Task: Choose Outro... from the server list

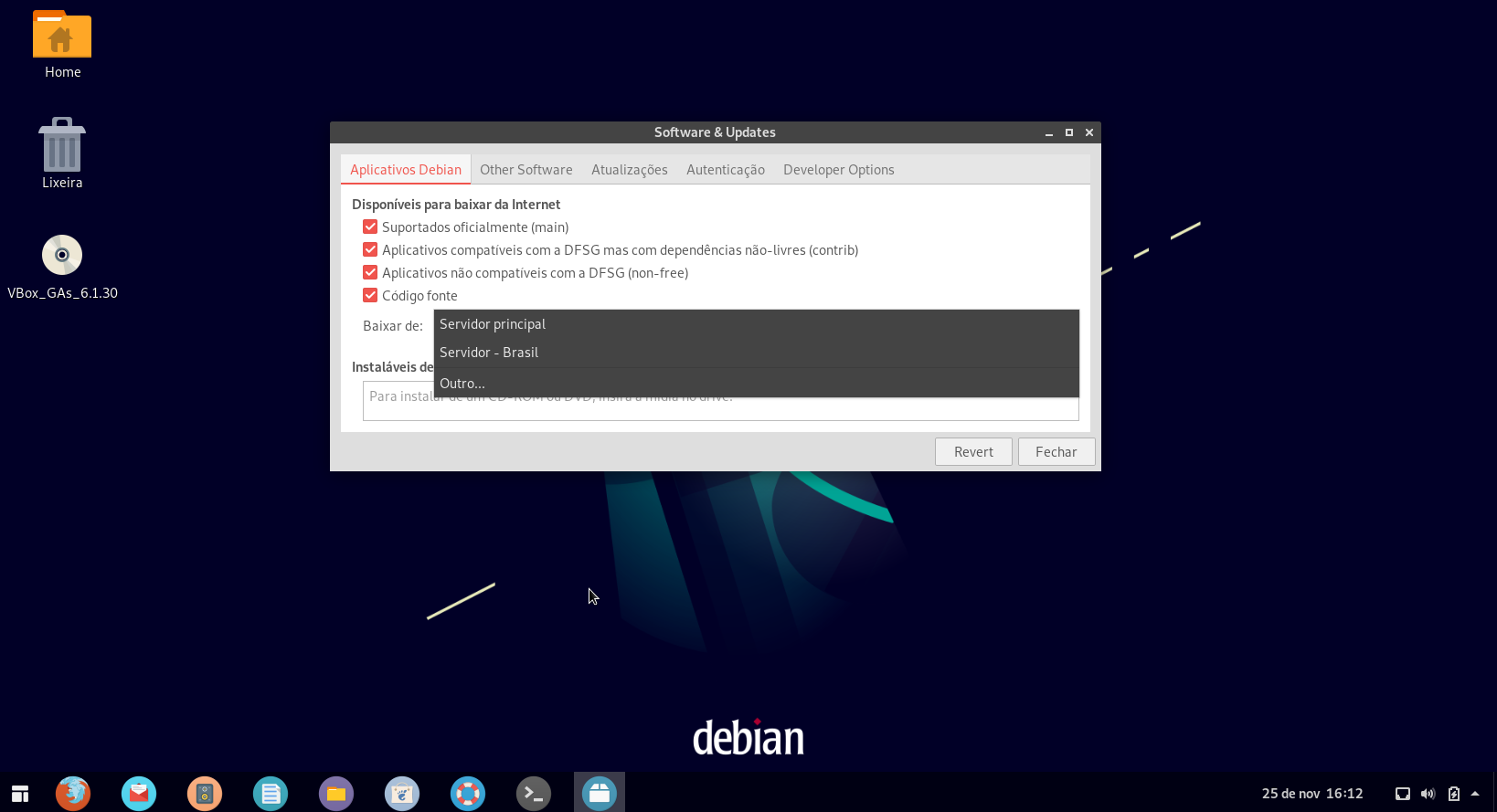Action: point(757,384)
